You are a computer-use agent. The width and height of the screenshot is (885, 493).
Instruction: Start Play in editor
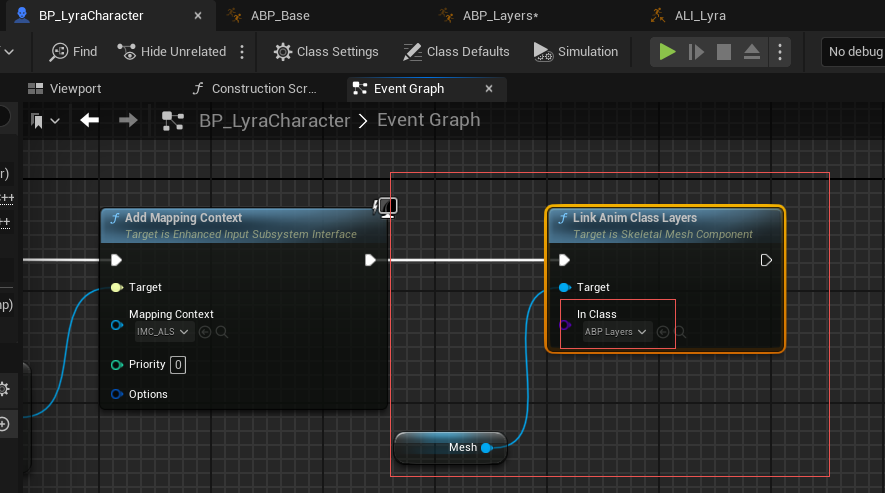coord(667,52)
